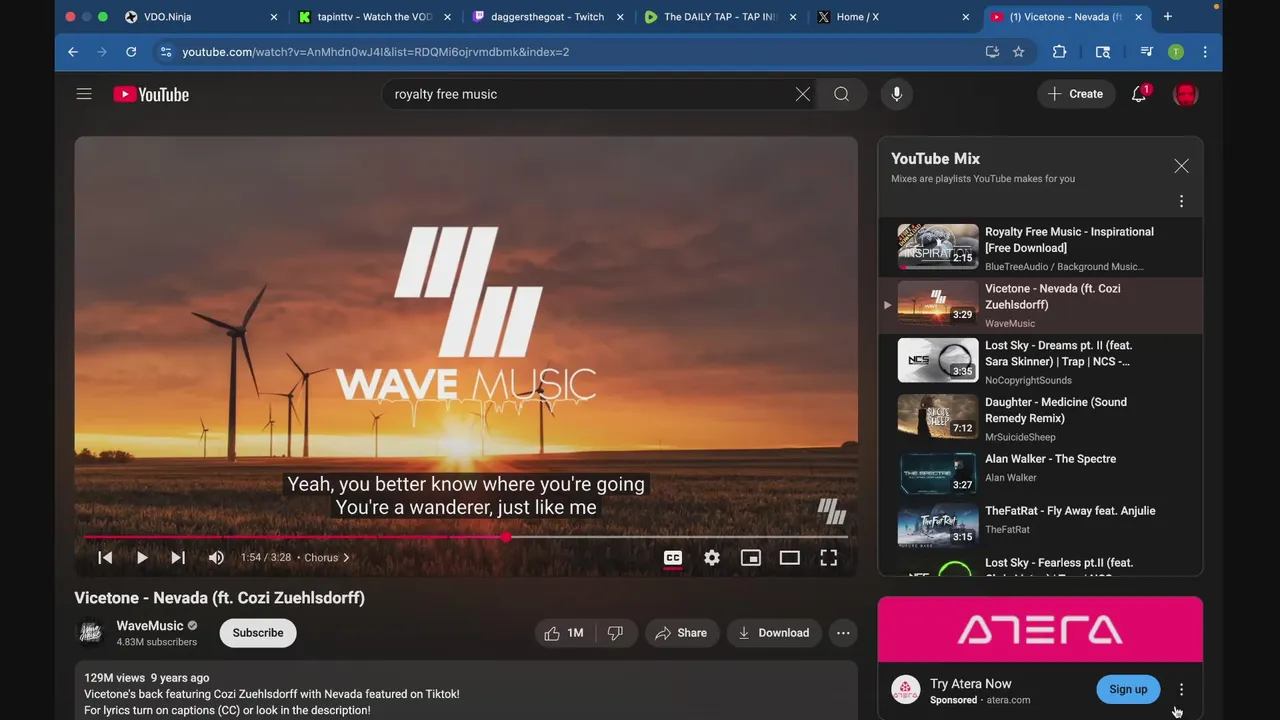
Task: Switch to theater mode
Action: [x=790, y=558]
